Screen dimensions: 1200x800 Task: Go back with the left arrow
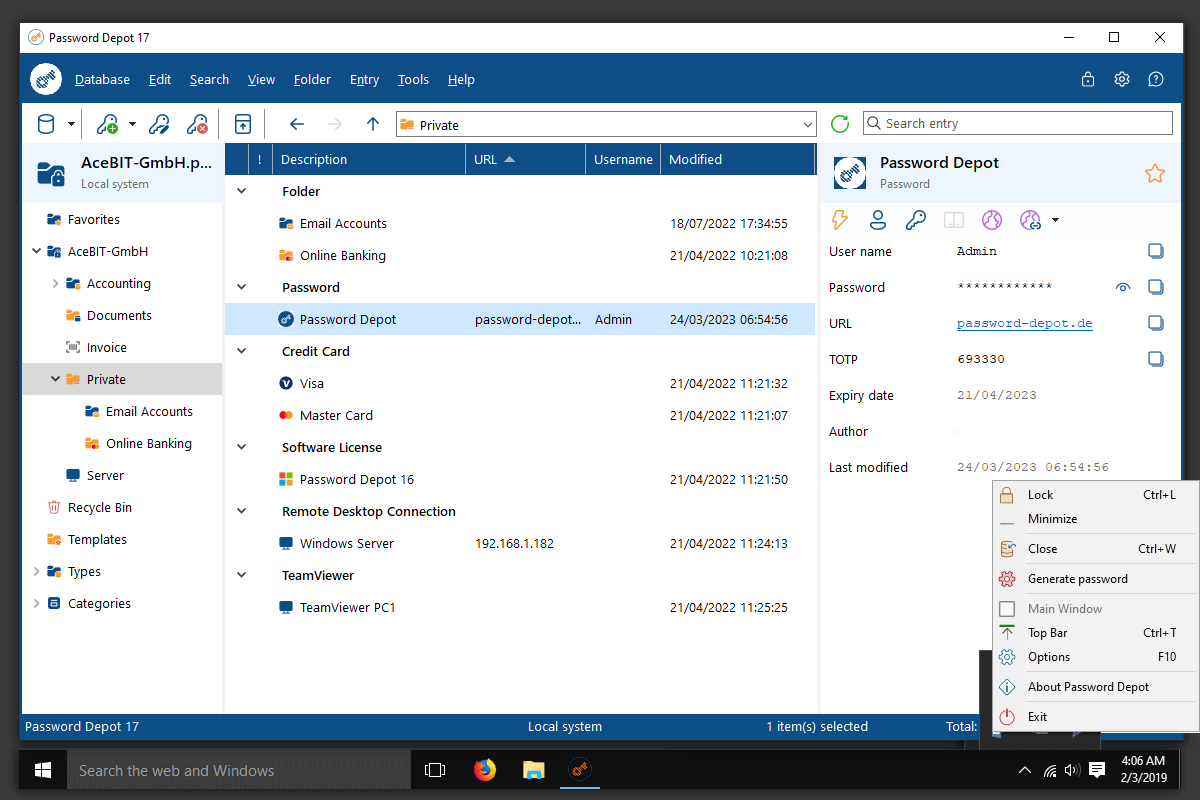point(296,125)
